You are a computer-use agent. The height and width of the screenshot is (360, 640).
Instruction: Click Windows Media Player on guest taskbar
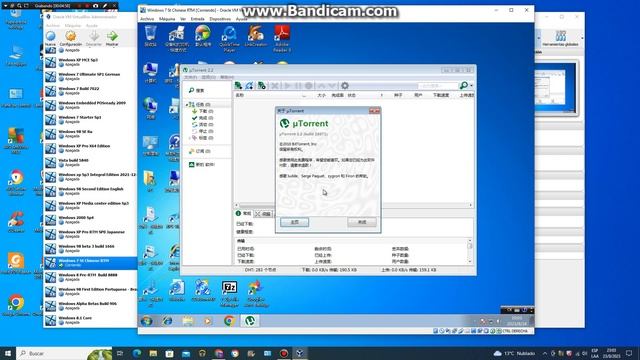click(x=208, y=321)
